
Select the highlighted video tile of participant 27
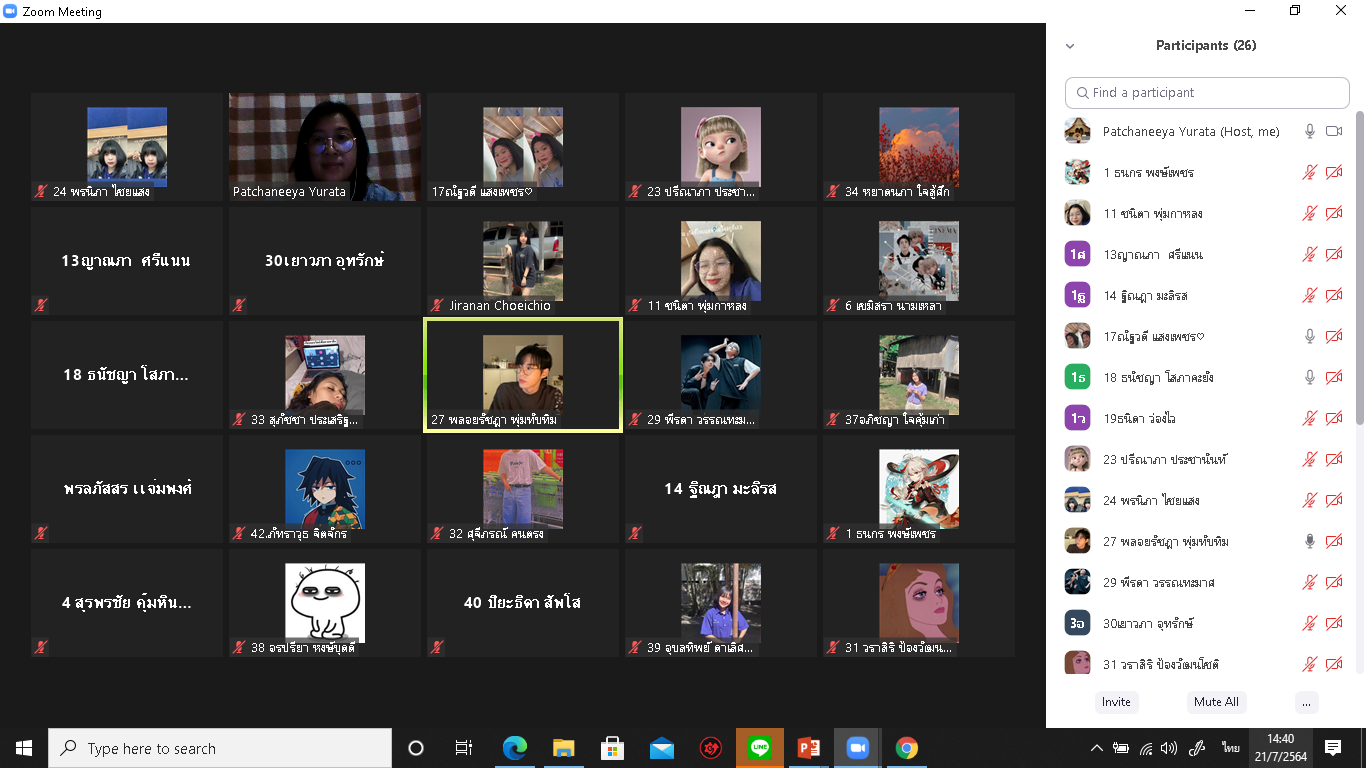pyautogui.click(x=523, y=375)
